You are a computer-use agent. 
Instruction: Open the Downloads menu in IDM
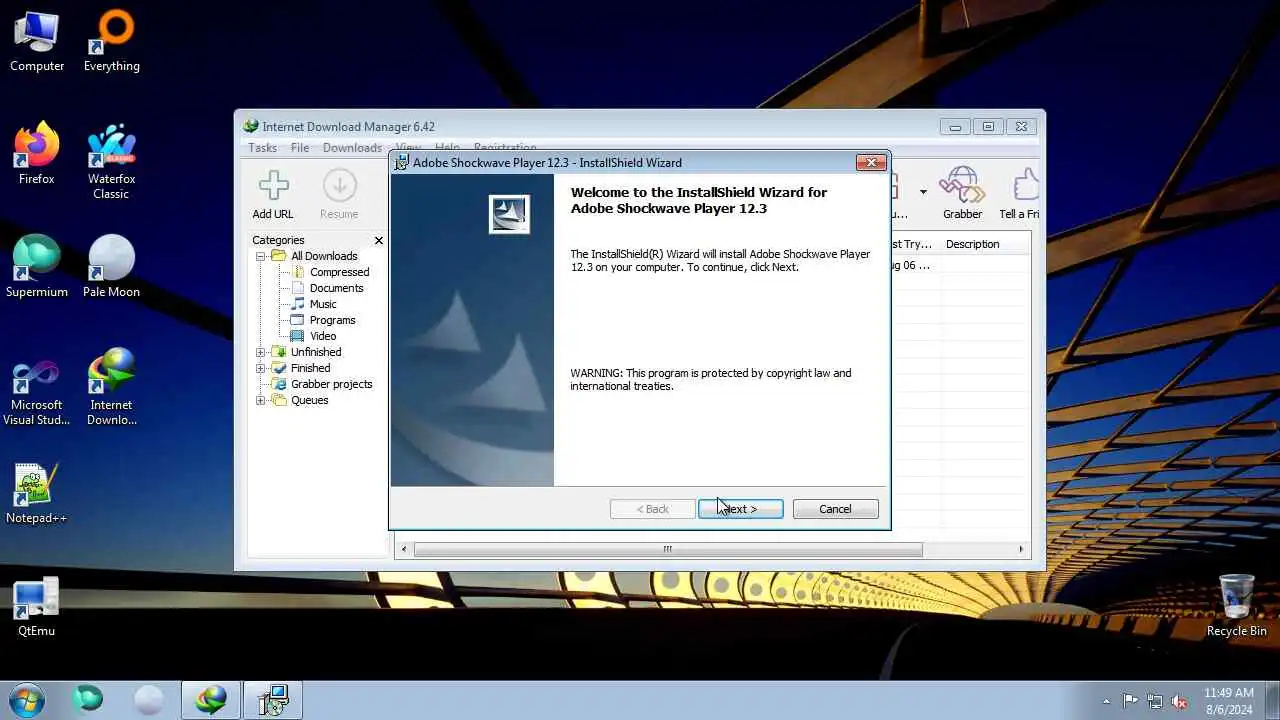pos(352,148)
